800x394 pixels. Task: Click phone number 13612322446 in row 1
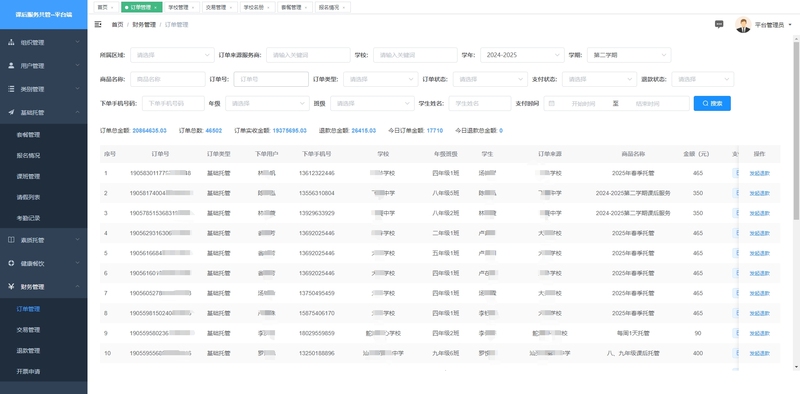click(317, 173)
